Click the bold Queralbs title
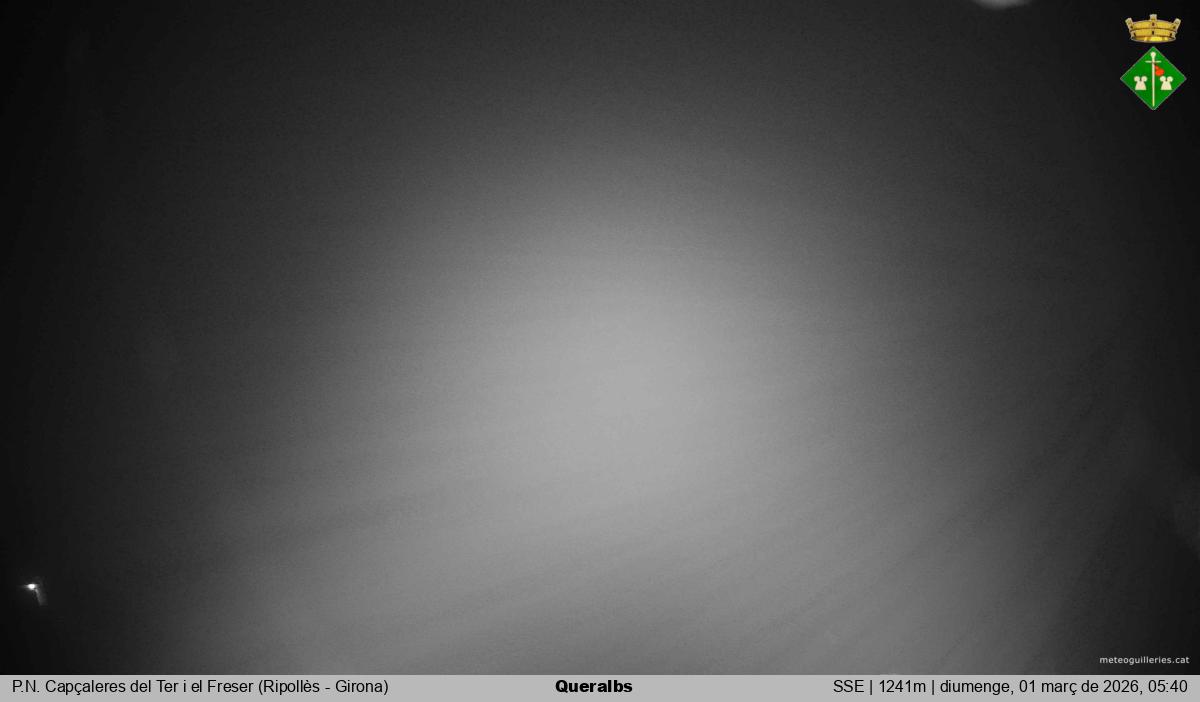The height and width of the screenshot is (702, 1200). [593, 687]
